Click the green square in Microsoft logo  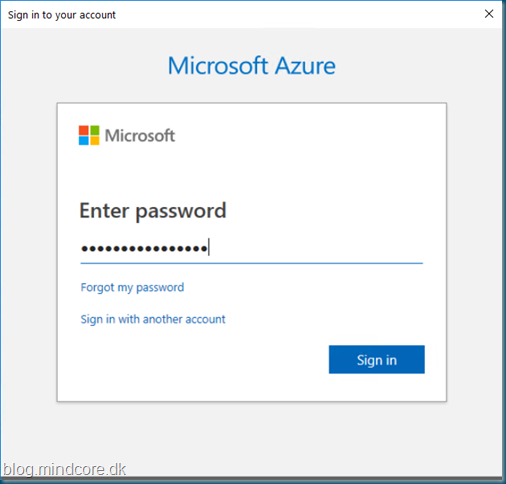coord(94,130)
